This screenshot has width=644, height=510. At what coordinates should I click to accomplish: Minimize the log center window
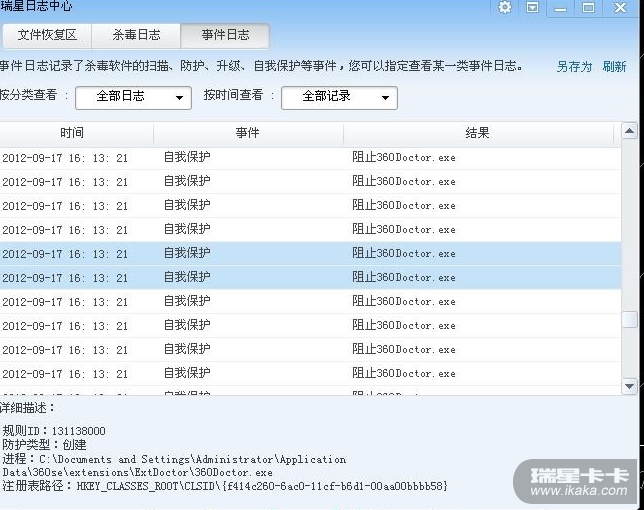pos(560,8)
